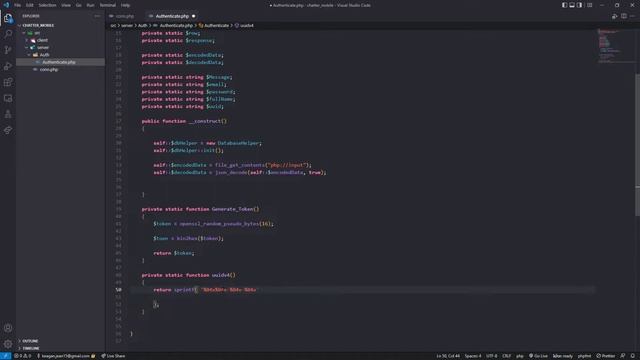Open conn.php in the explorer tree
The height and width of the screenshot is (360, 640).
(60, 69)
